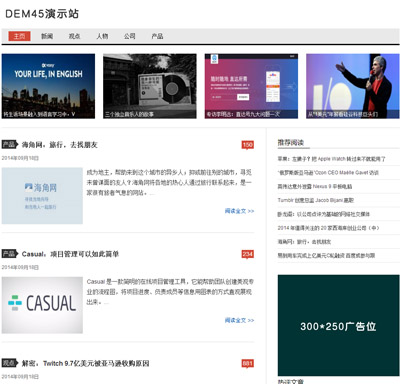Click the Casual article summary text
400x384 pixels.
(170, 292)
